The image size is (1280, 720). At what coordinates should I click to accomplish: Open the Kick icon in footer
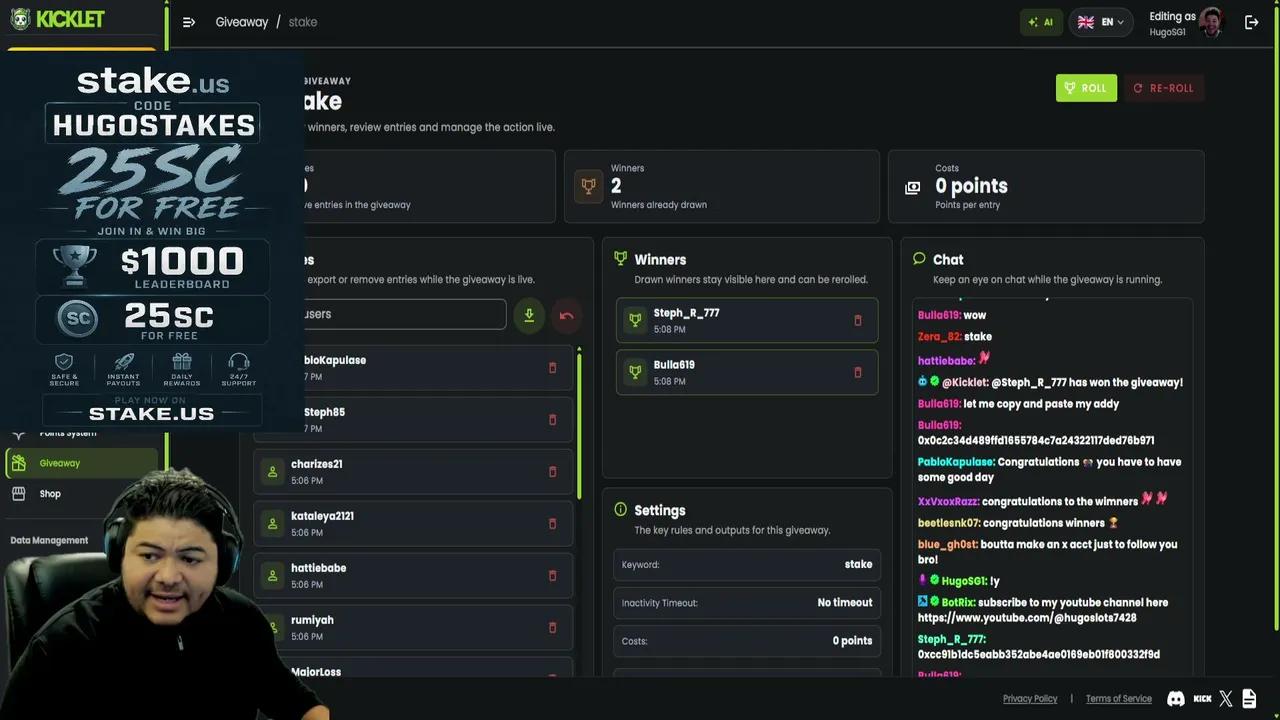1202,699
